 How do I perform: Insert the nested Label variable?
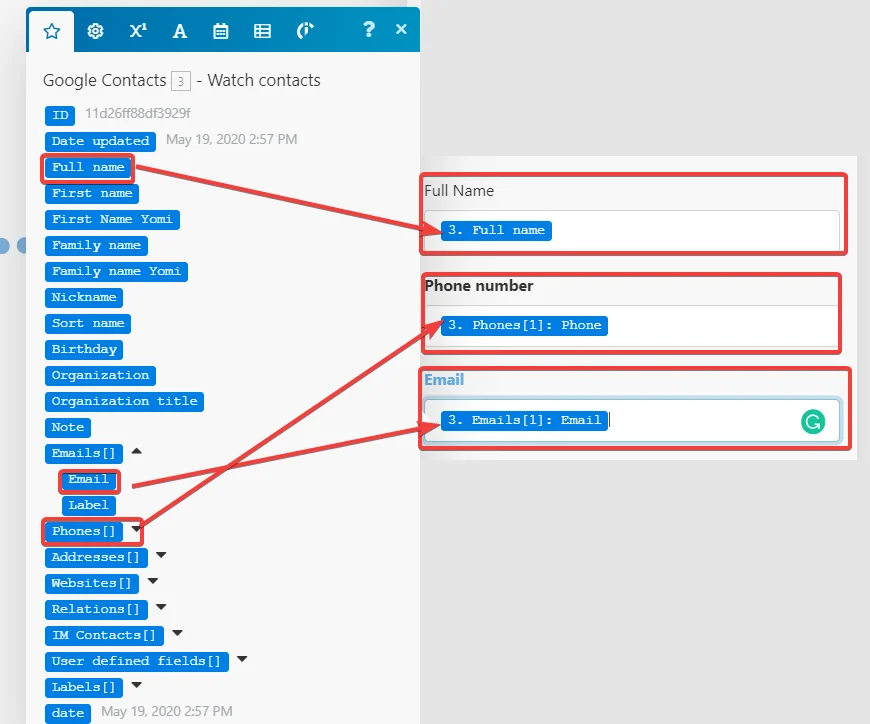(x=89, y=506)
